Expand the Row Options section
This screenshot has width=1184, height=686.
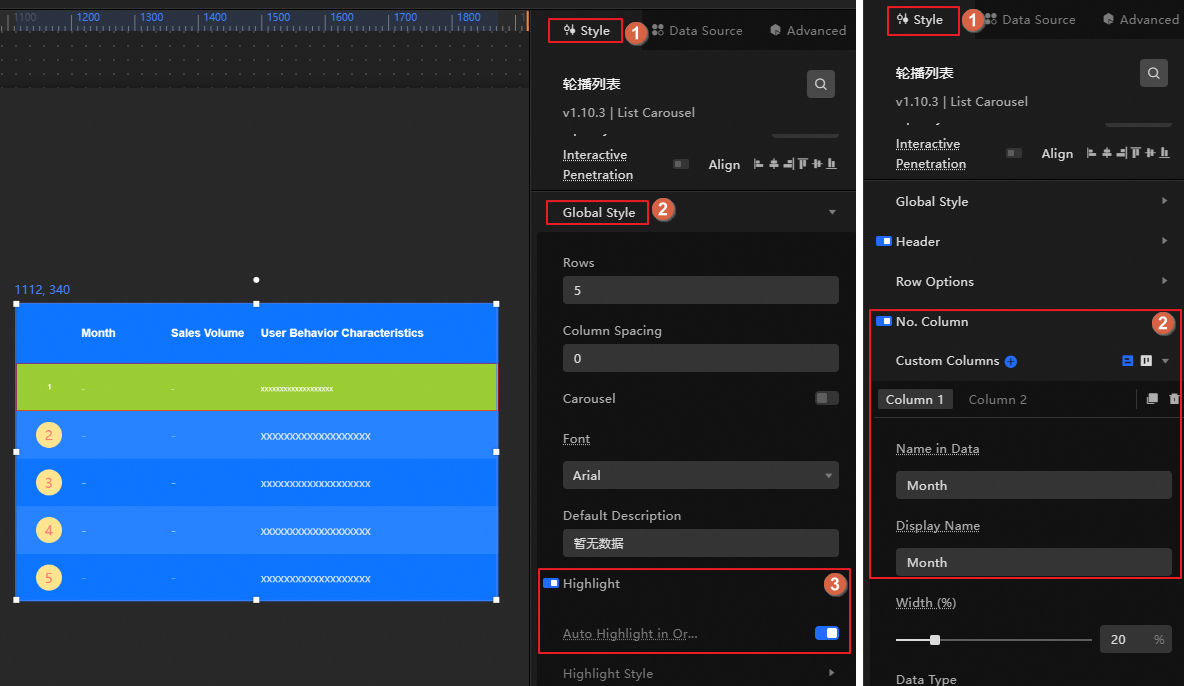[1031, 281]
